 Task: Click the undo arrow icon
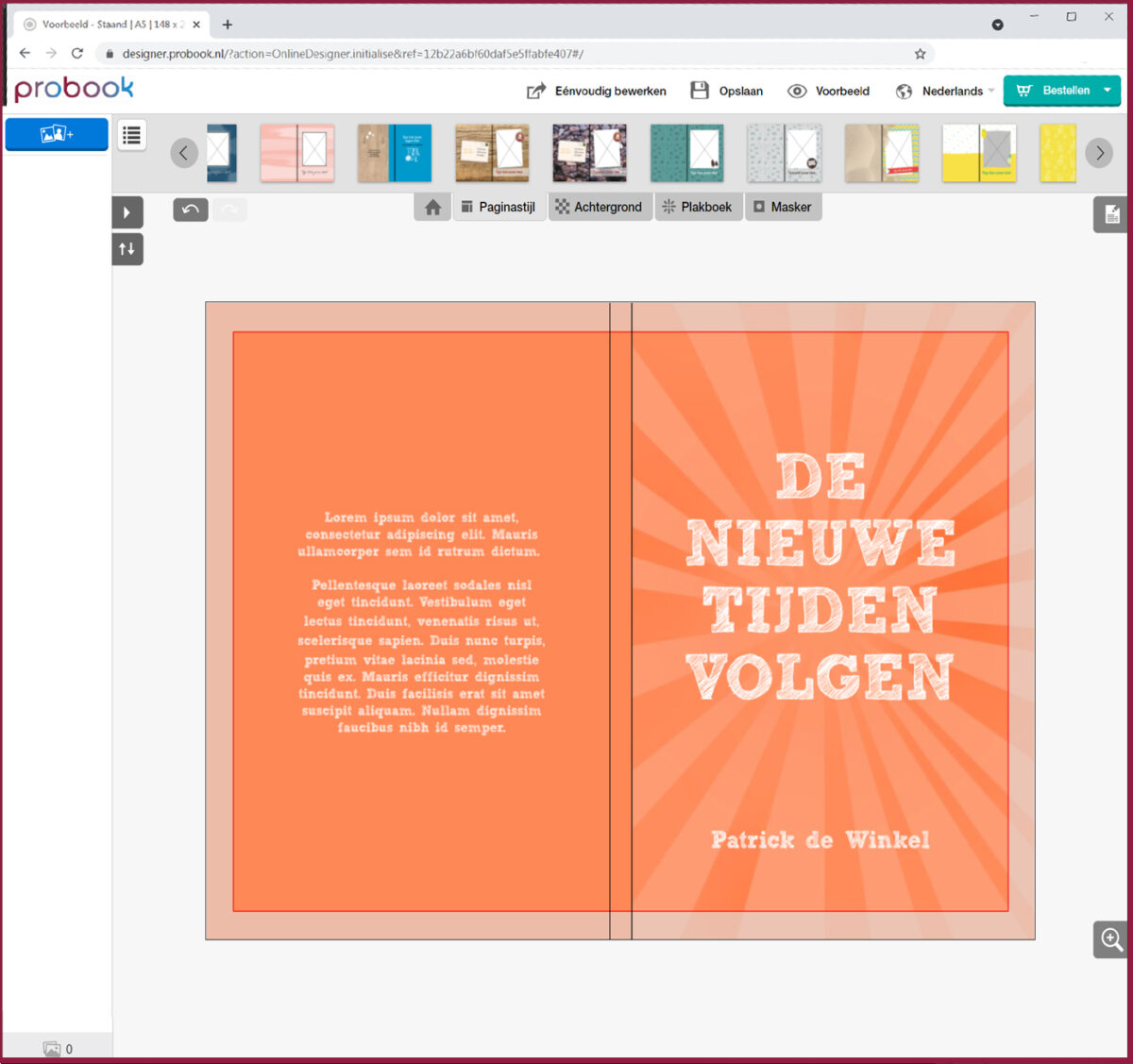pos(189,209)
